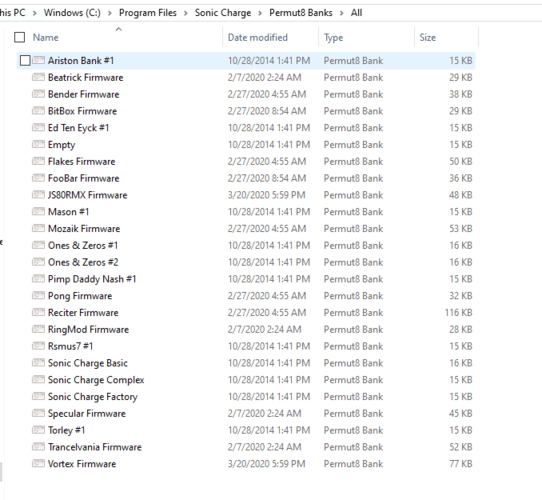Click the Torley #1 file icon
542x500 pixels.
click(38, 430)
